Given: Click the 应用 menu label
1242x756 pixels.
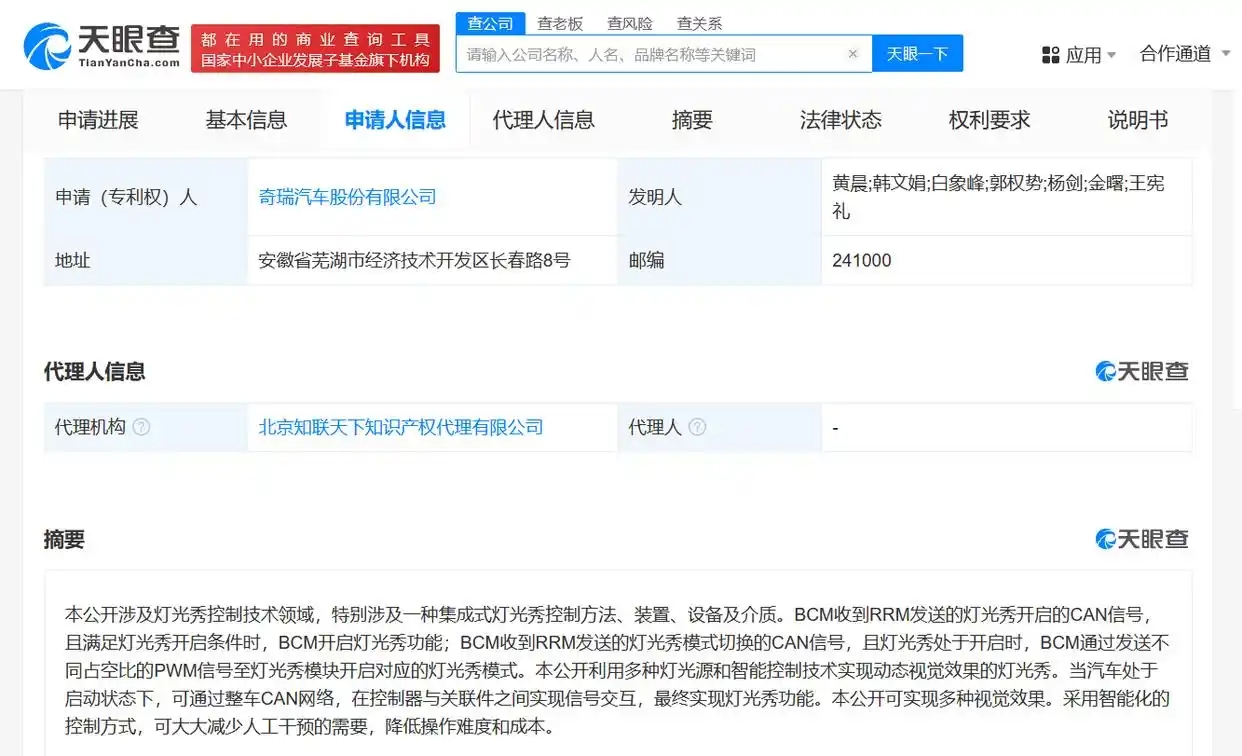Looking at the screenshot, I should coord(1083,55).
